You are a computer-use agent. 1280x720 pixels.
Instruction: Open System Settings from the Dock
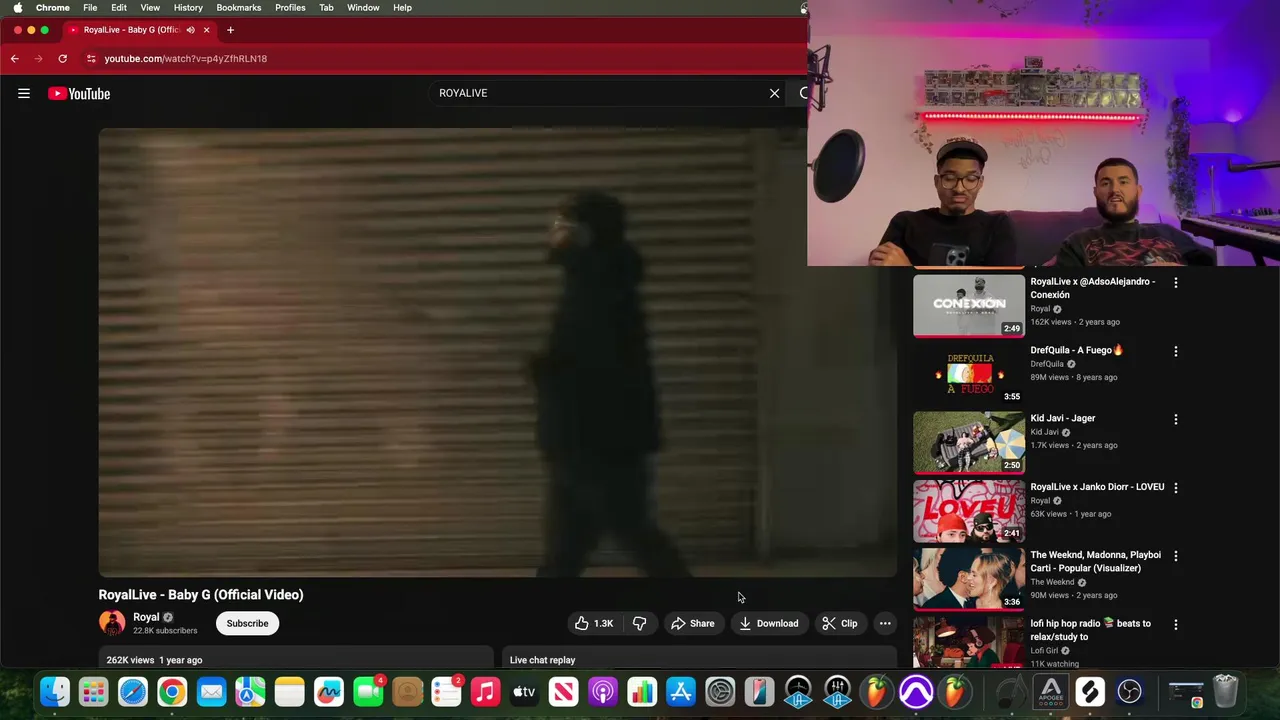point(720,691)
